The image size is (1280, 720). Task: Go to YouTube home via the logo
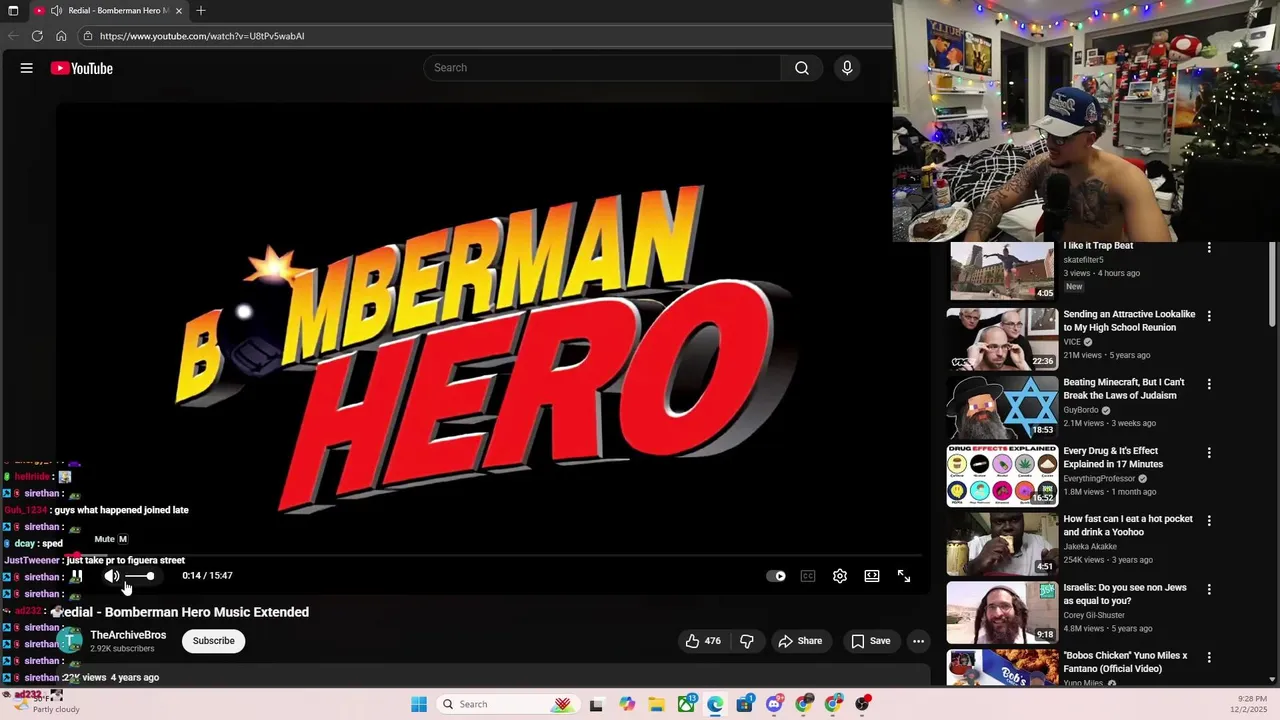(x=82, y=68)
